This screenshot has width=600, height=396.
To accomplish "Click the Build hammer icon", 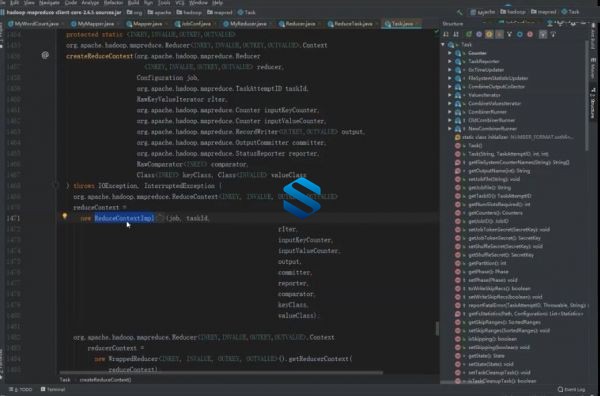I will (460, 12).
